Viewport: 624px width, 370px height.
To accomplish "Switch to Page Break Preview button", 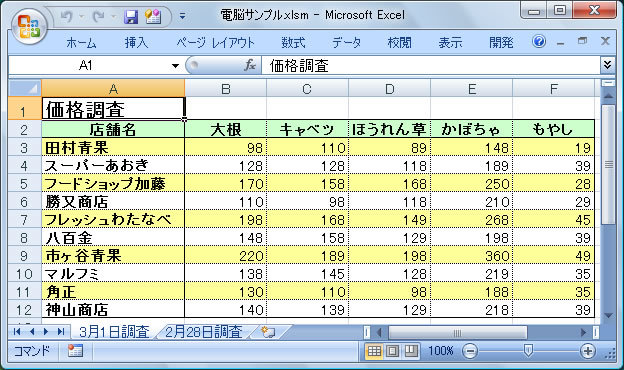I will tap(411, 351).
